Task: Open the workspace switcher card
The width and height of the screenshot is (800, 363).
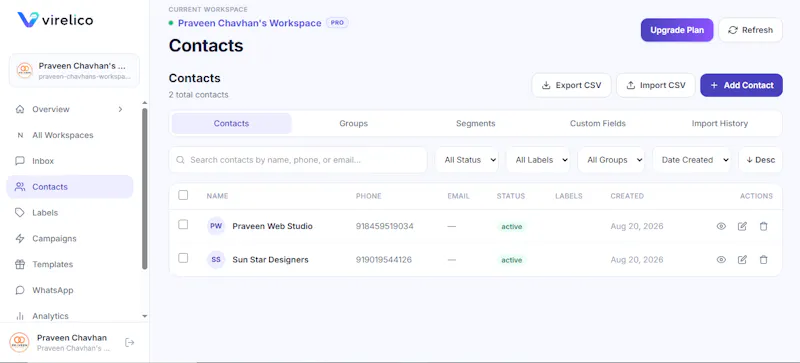Action: pos(74,70)
